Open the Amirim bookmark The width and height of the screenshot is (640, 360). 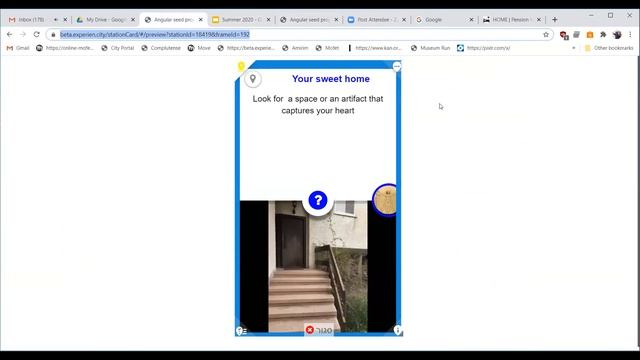pos(296,48)
